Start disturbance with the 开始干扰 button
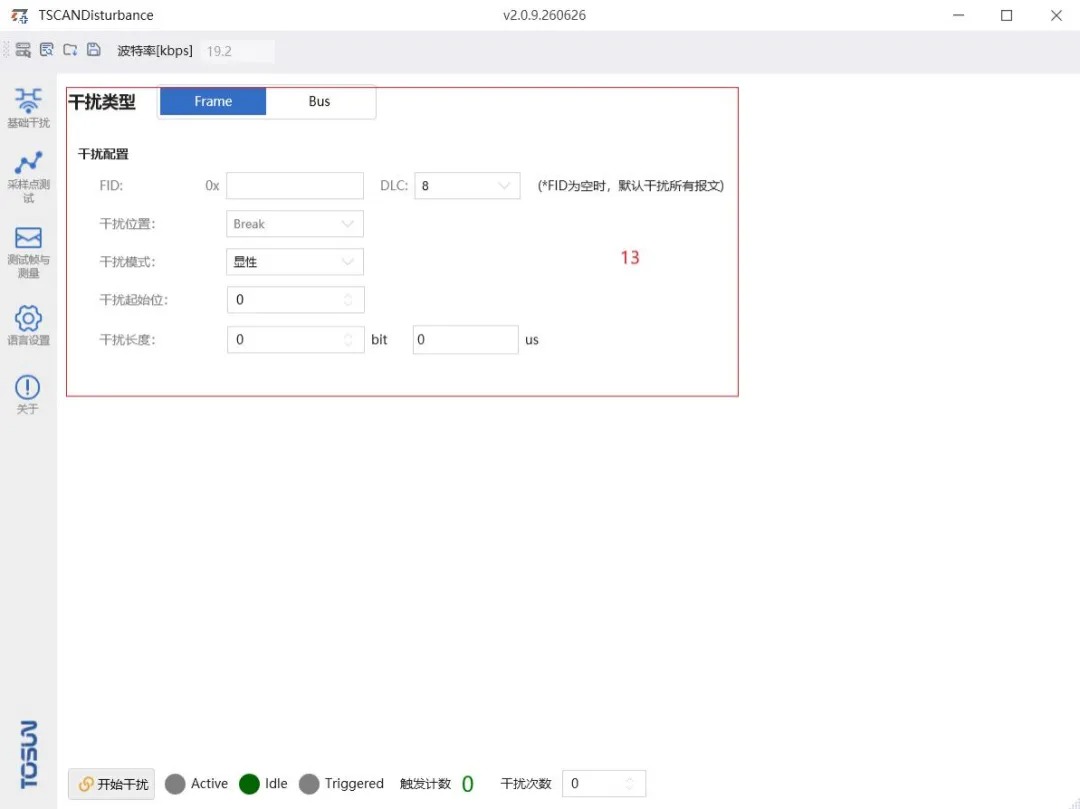Image resolution: width=1080 pixels, height=809 pixels. (112, 784)
